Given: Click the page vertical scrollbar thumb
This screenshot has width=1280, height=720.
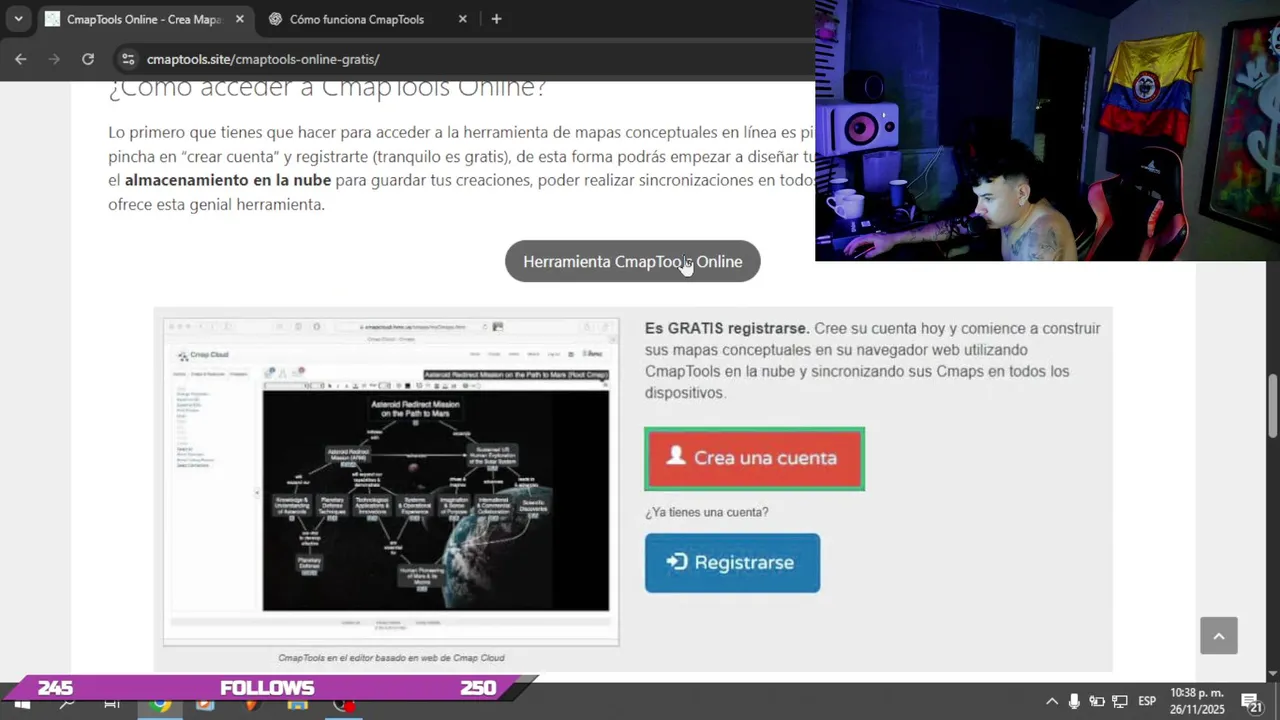Looking at the screenshot, I should [x=1273, y=405].
